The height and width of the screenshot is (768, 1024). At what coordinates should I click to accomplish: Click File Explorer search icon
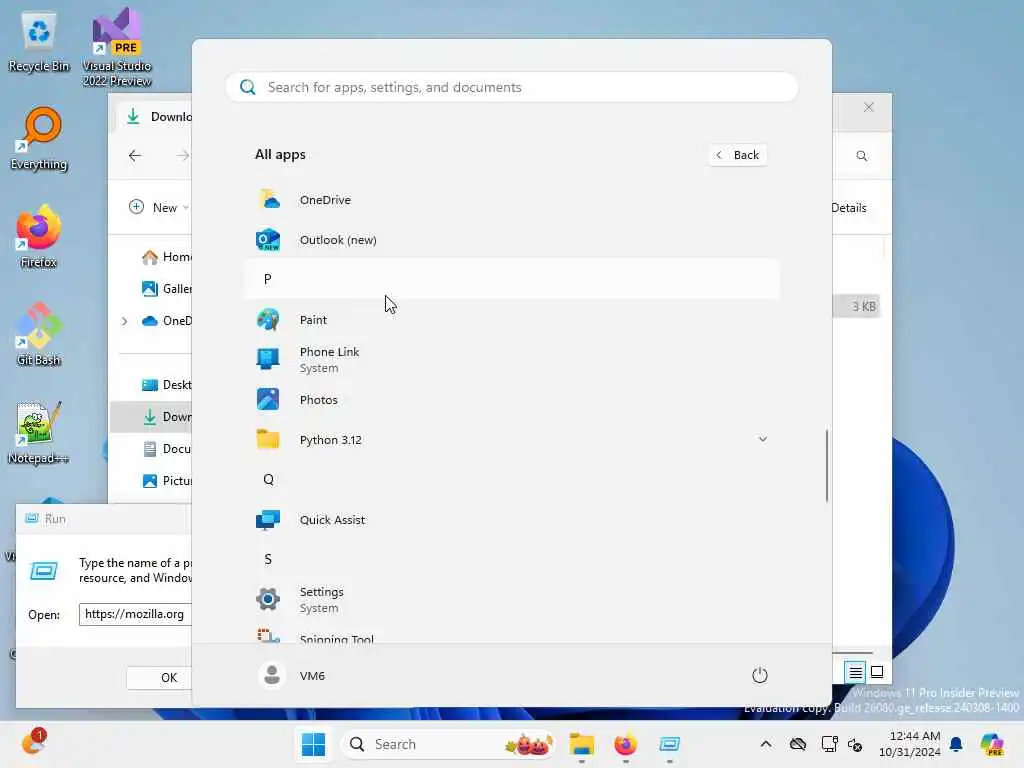tap(862, 156)
